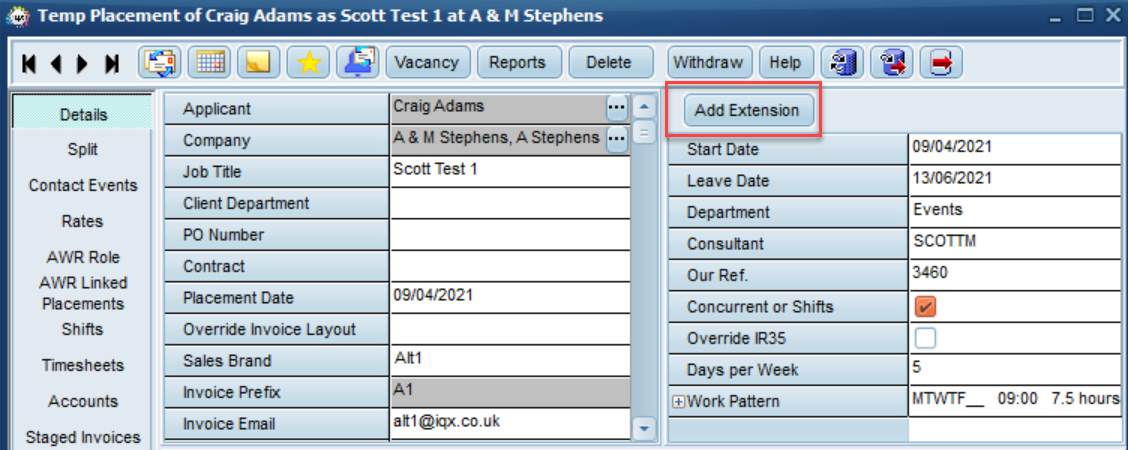This screenshot has width=1128, height=450.
Task: Go to first record arrow icon
Action: click(x=29, y=63)
